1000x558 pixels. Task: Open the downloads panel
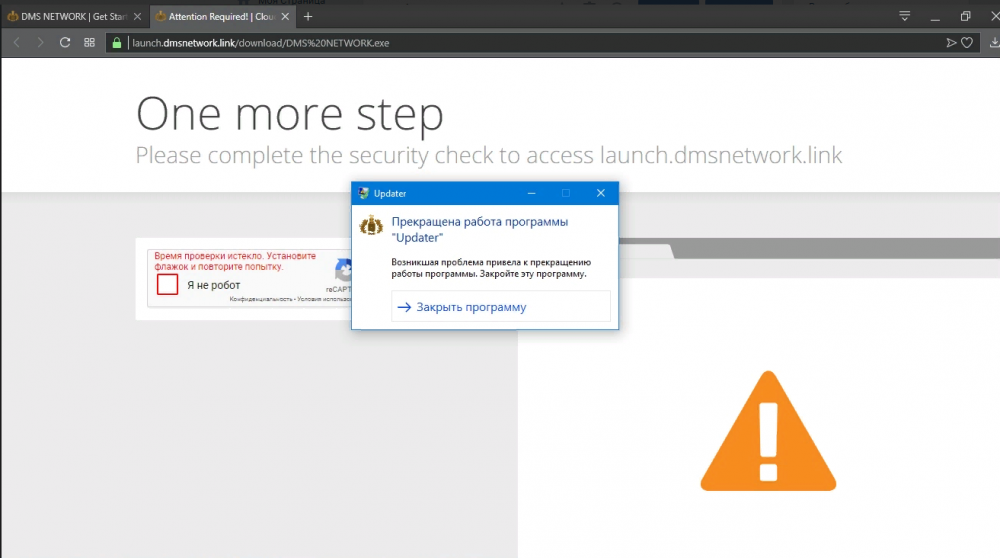(994, 42)
